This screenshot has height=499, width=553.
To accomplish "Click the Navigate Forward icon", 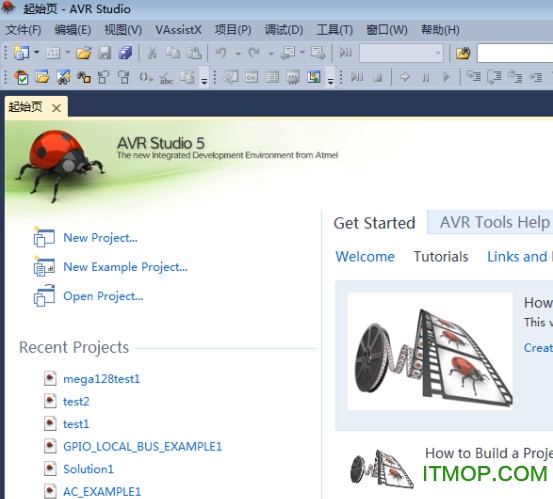I will (318, 53).
